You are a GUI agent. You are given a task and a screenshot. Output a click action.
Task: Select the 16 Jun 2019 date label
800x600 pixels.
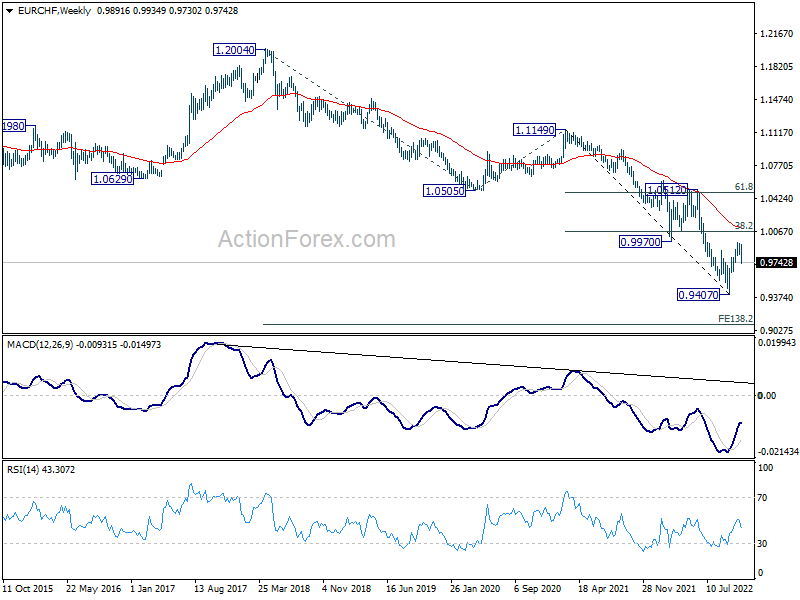pos(411,588)
